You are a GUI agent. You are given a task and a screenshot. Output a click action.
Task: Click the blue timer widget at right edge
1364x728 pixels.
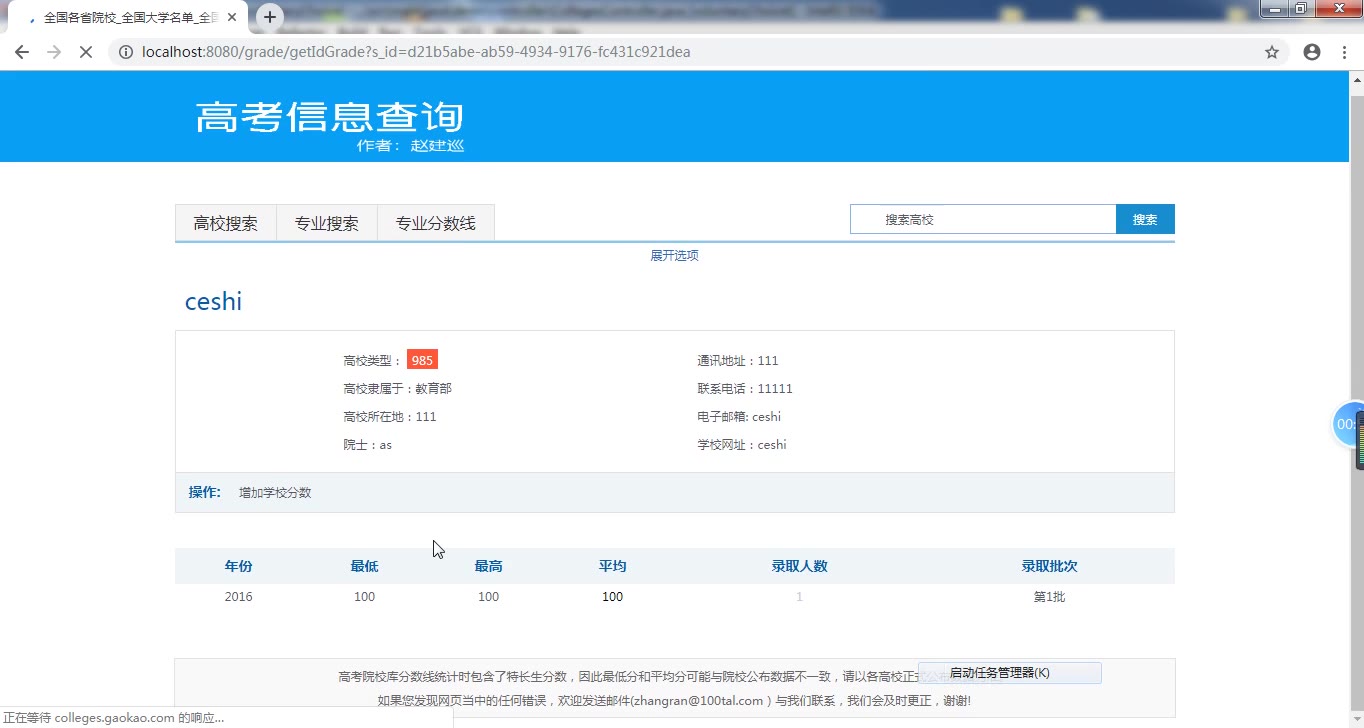coord(1348,424)
